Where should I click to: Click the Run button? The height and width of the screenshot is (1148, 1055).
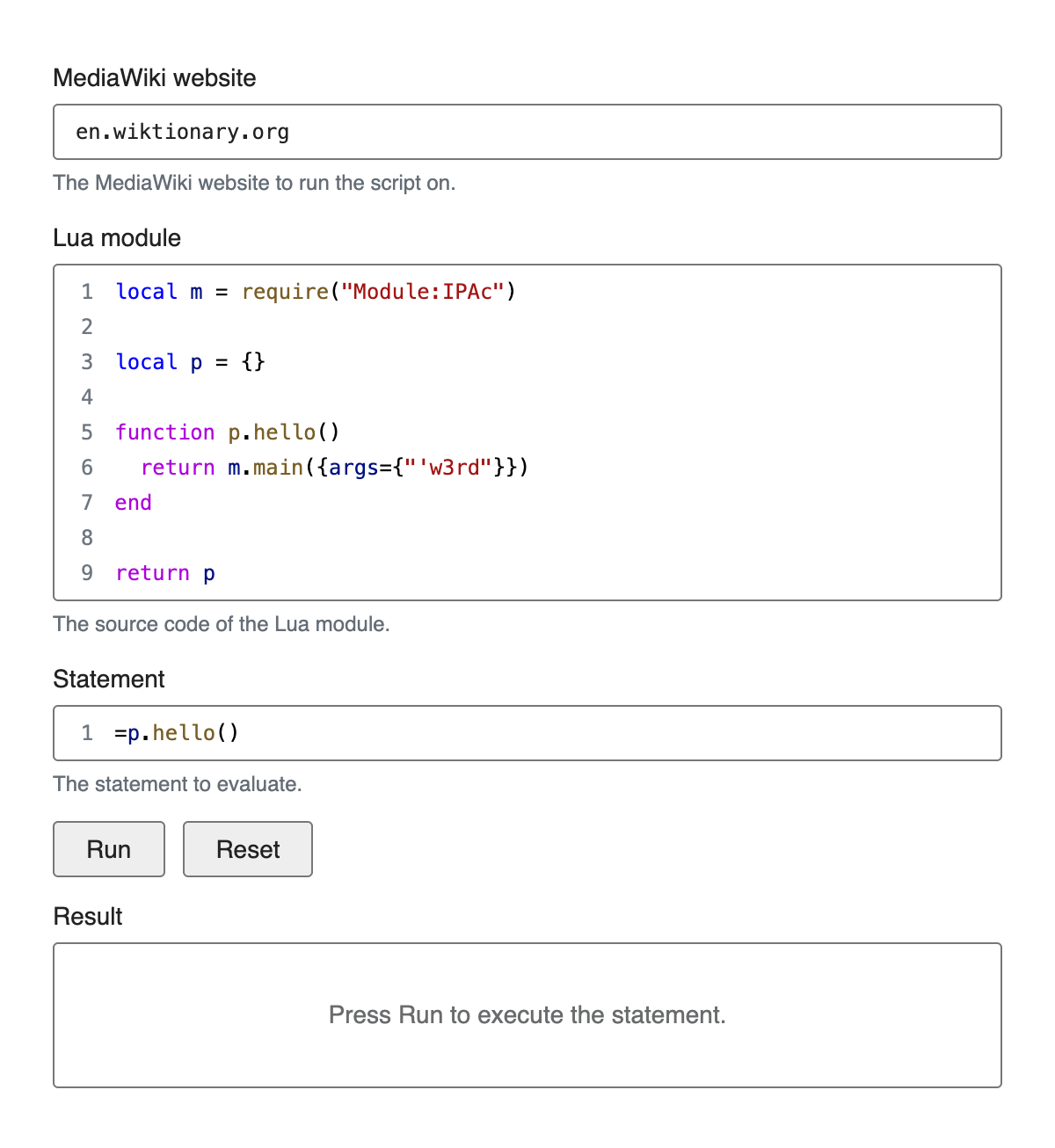tap(109, 849)
